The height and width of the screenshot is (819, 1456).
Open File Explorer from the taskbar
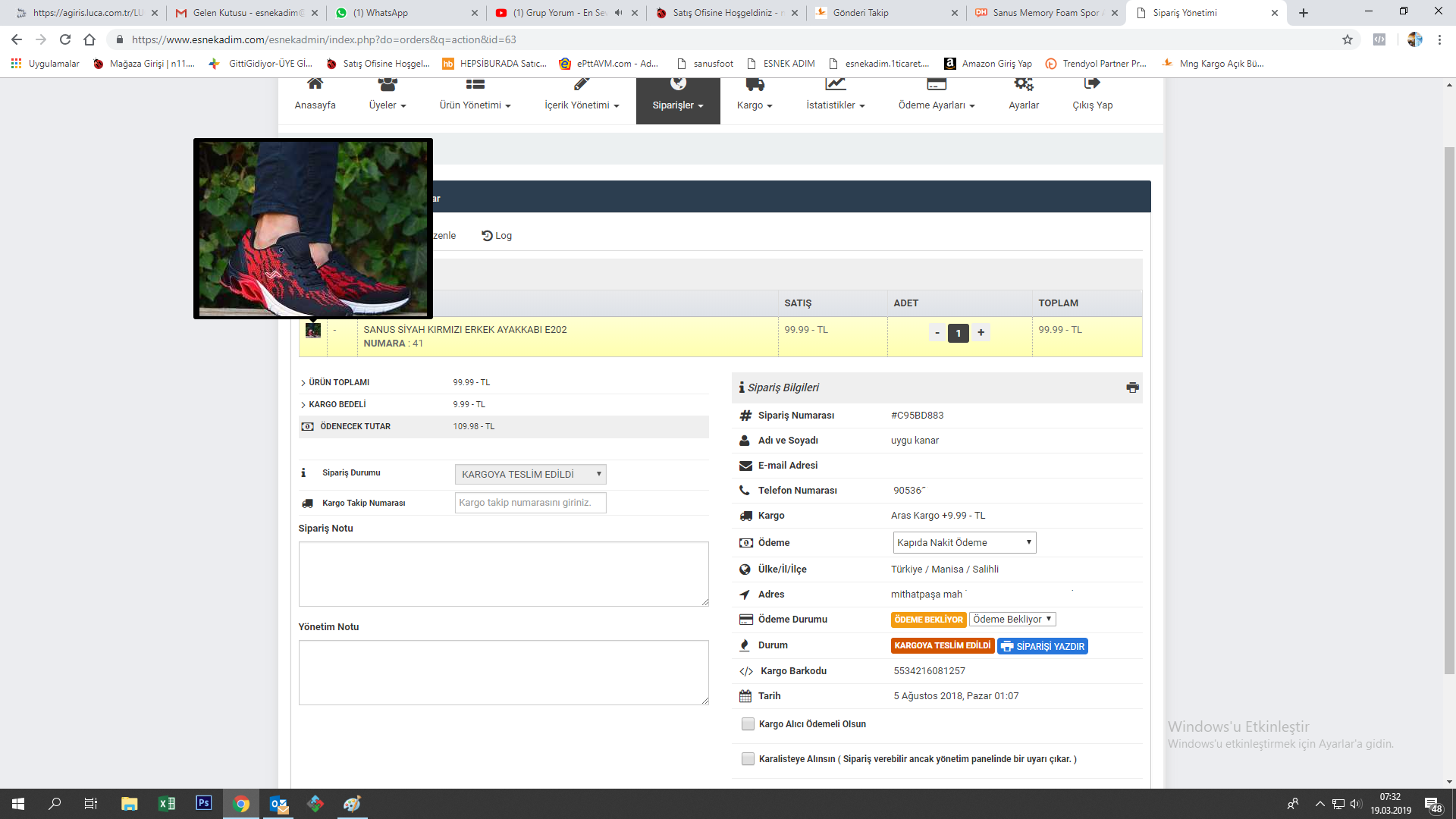[x=130, y=804]
